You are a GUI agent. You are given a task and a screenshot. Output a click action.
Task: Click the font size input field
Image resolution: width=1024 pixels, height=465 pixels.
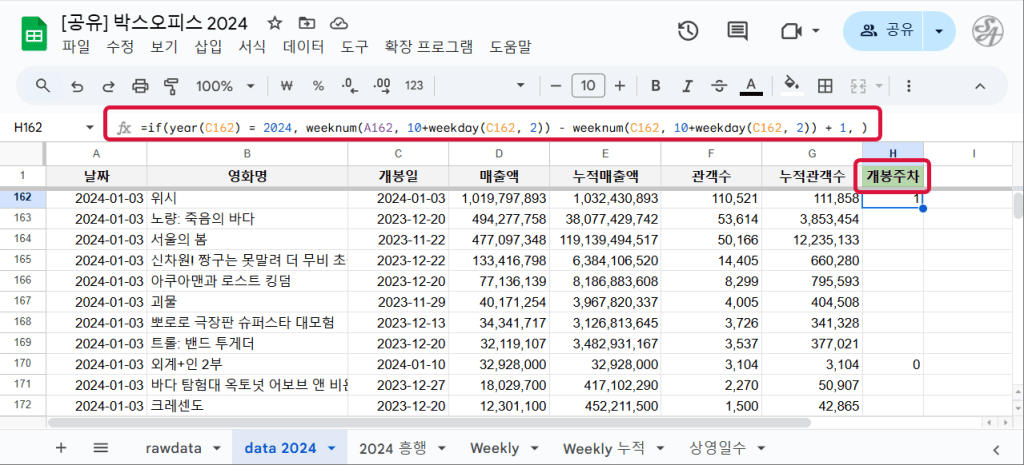(589, 86)
